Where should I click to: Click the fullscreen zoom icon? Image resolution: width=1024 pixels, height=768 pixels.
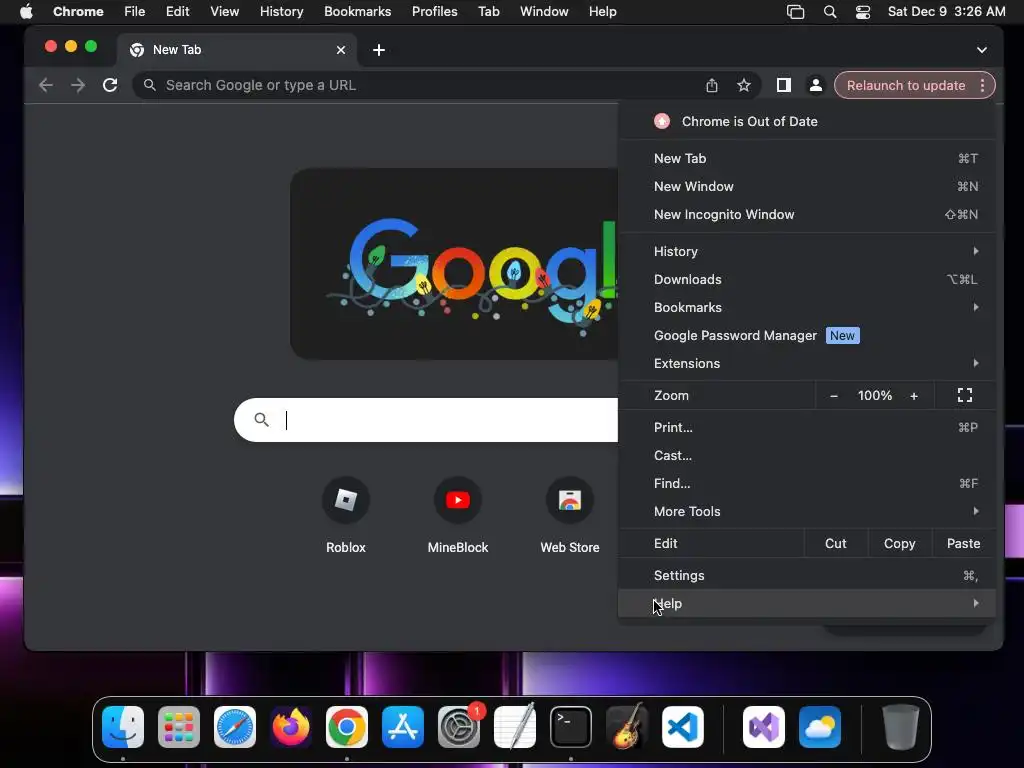[965, 395]
